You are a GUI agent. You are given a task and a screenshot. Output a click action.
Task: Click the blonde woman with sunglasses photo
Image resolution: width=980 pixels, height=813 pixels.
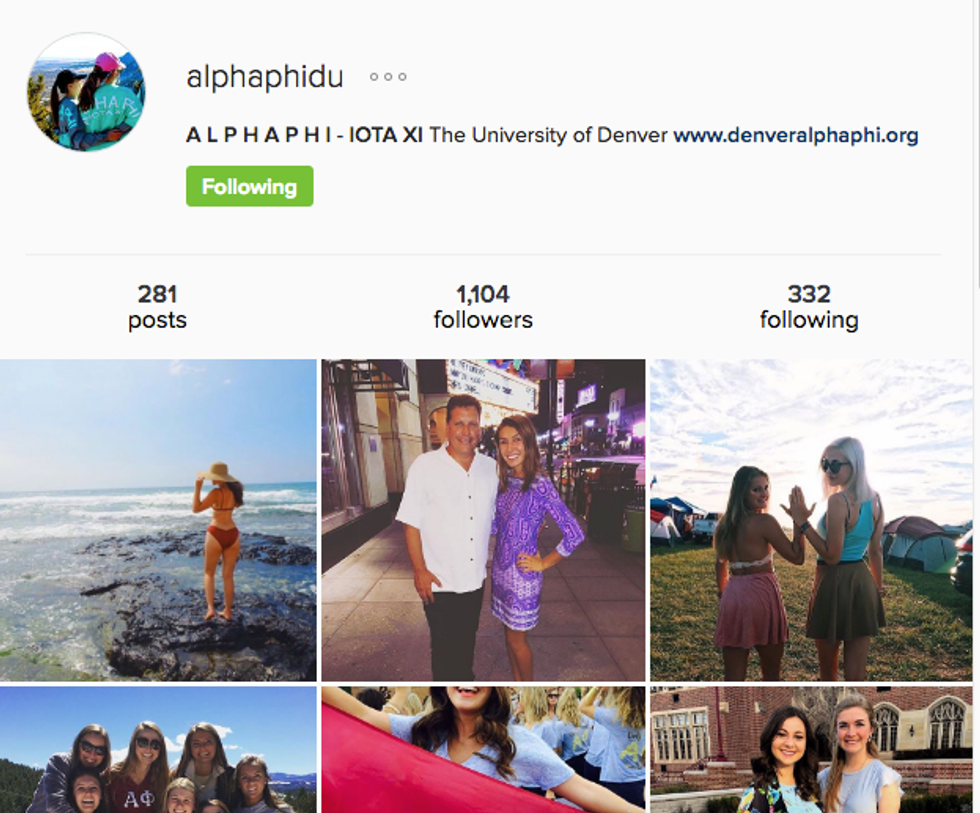click(x=811, y=520)
